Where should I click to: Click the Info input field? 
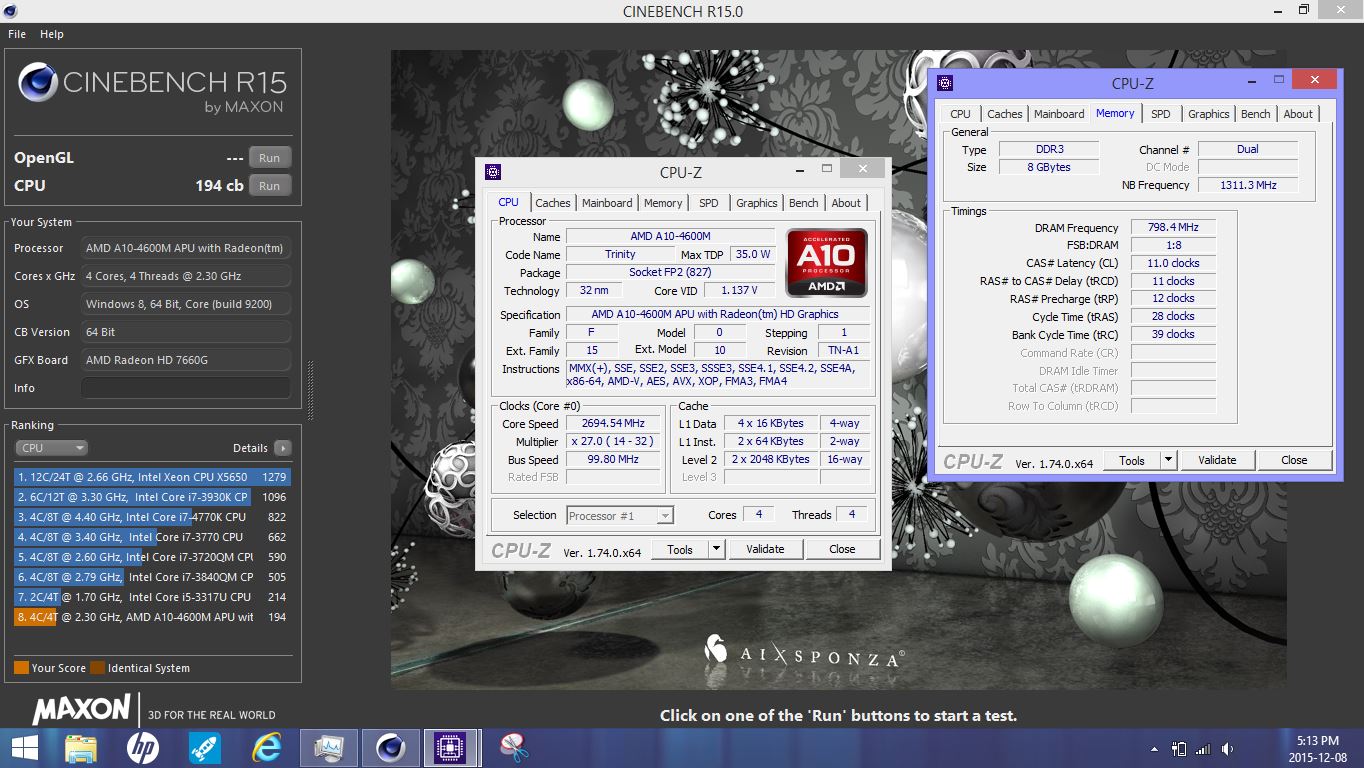186,388
